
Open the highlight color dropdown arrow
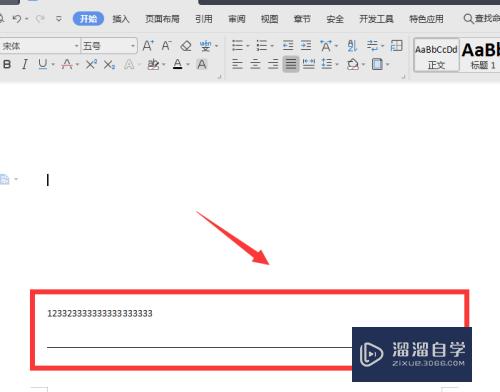pos(164,64)
